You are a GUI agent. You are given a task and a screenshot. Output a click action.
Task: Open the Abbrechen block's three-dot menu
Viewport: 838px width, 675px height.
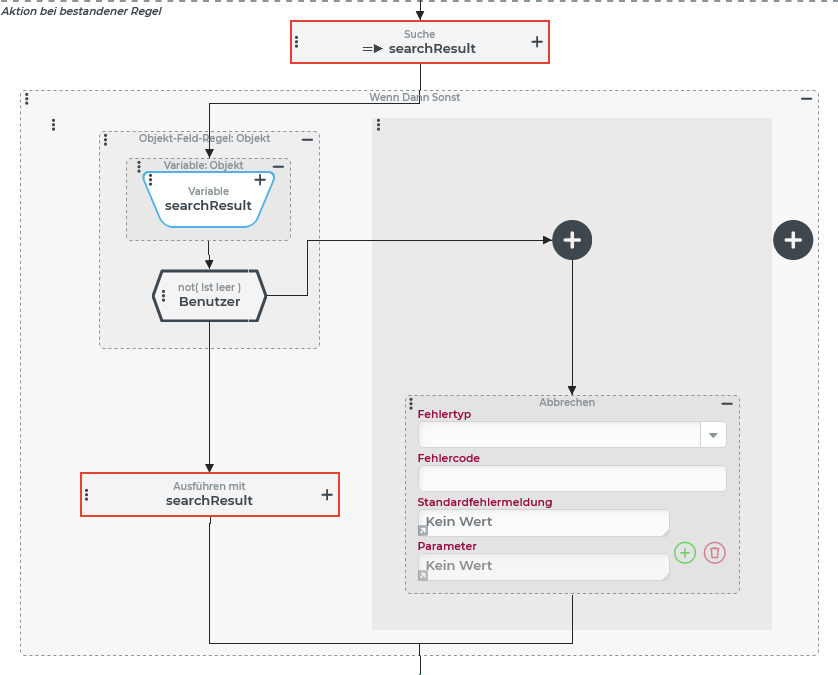point(411,403)
